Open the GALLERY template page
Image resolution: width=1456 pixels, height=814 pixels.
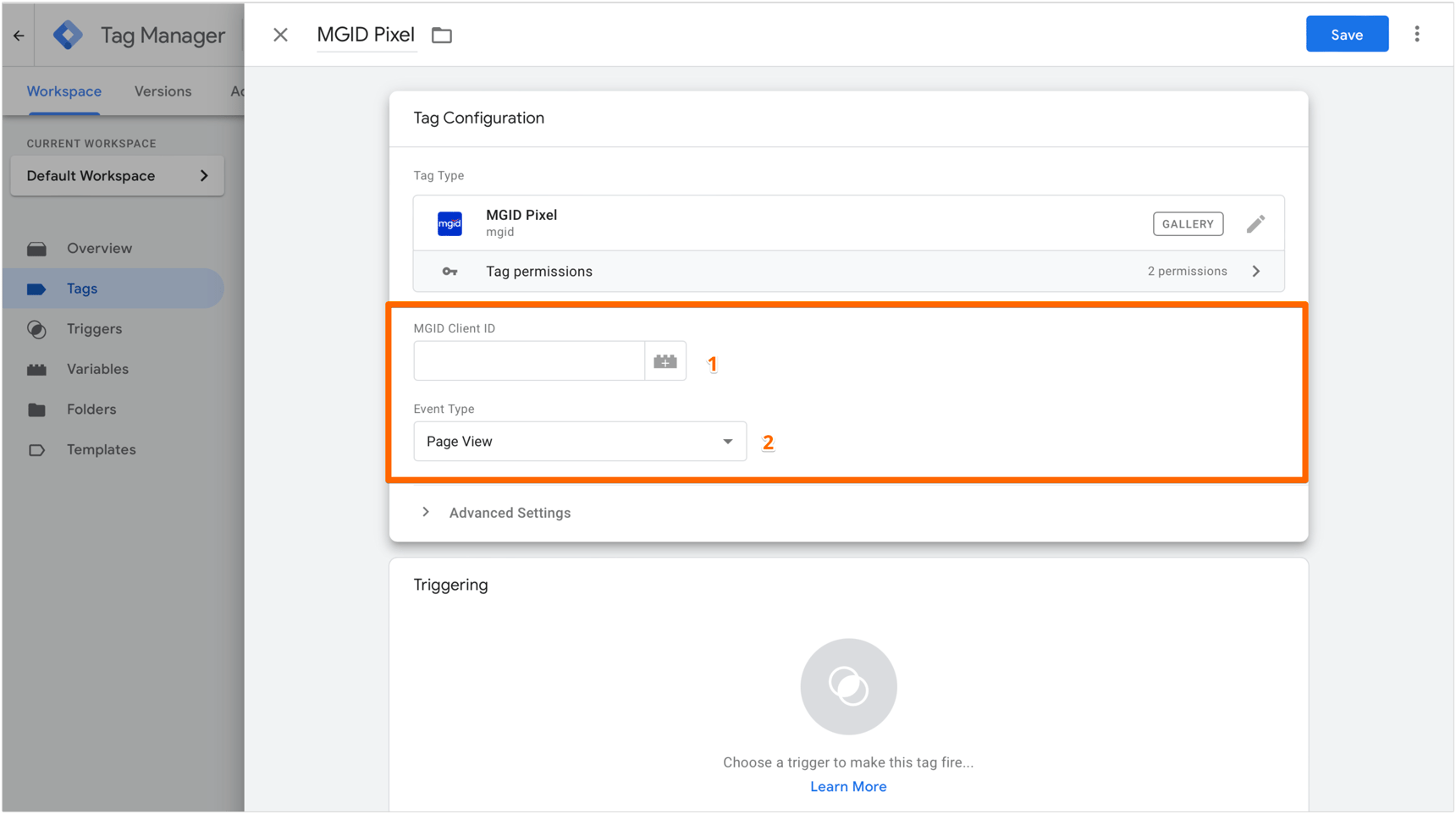(1188, 223)
